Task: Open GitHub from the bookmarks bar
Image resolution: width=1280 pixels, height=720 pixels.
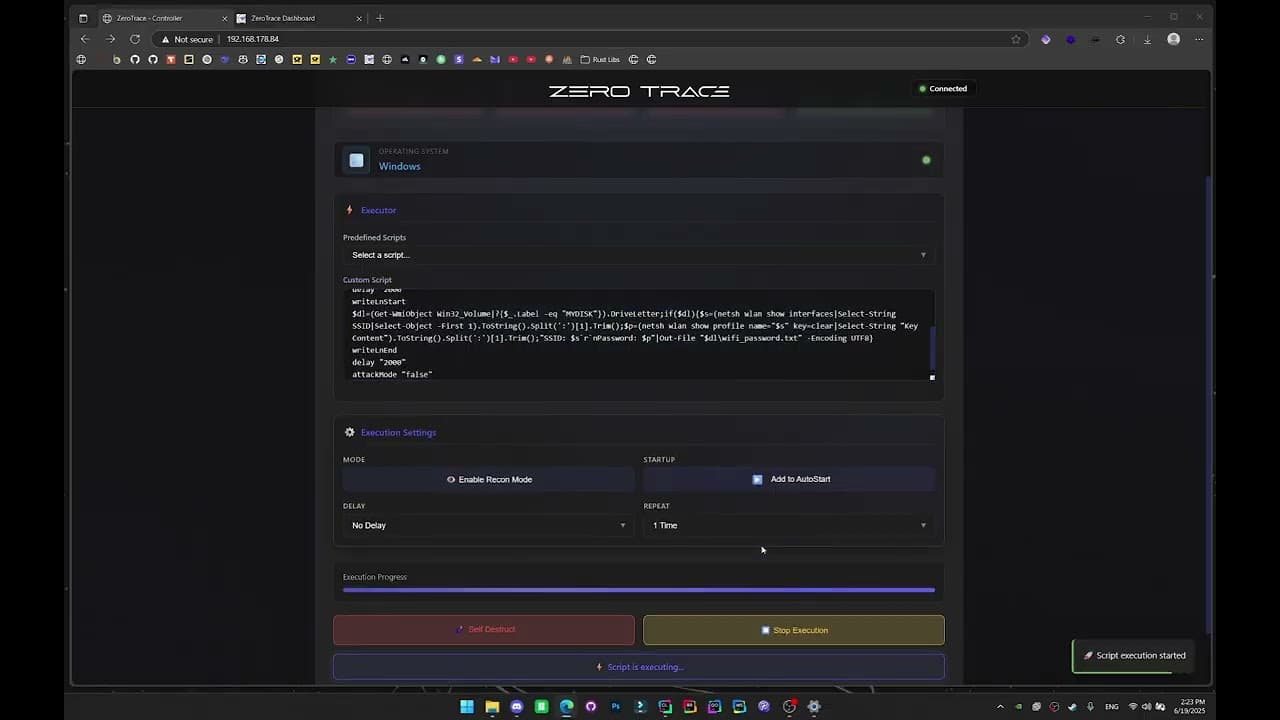Action: pyautogui.click(x=135, y=59)
